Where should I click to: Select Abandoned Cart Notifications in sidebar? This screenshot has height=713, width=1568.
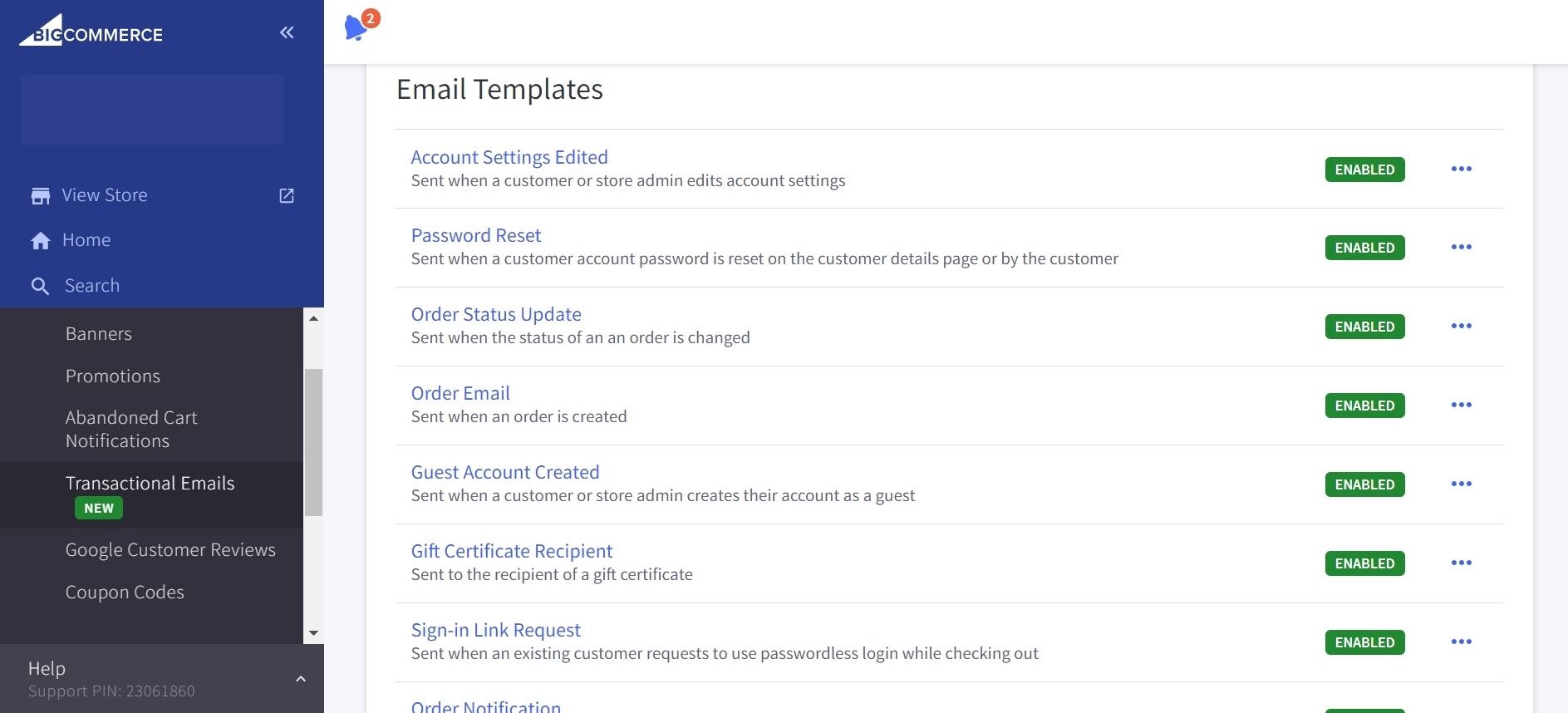[131, 429]
